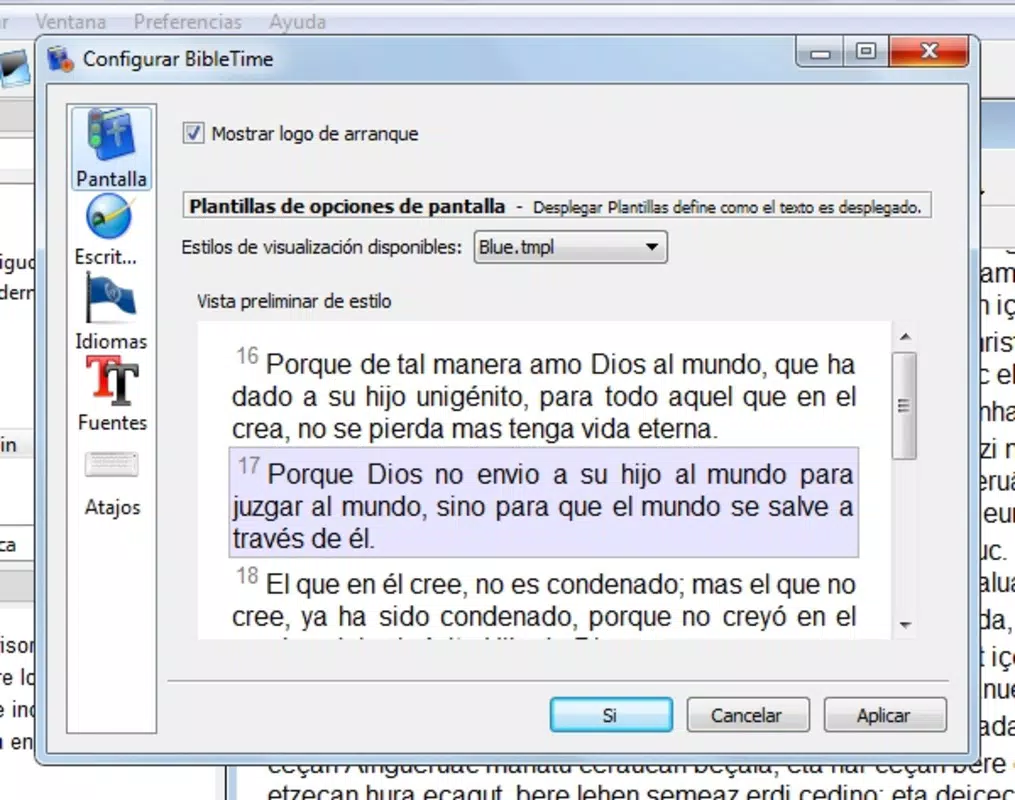
Task: Click the preview scrollbar up arrow
Action: click(x=905, y=337)
